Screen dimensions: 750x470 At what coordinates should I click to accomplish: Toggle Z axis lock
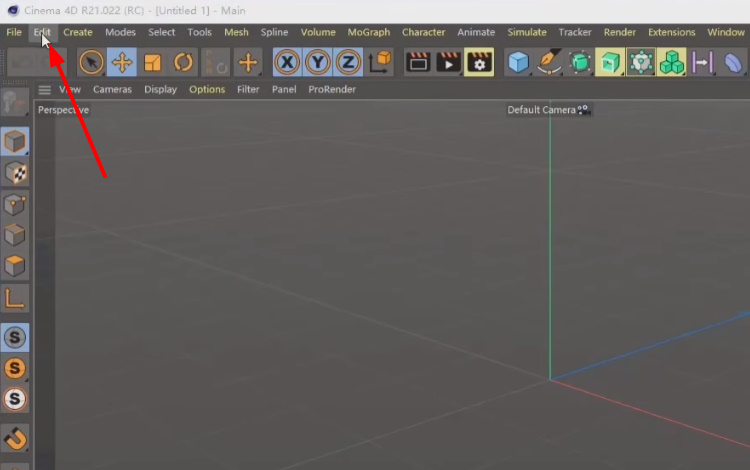pyautogui.click(x=348, y=62)
